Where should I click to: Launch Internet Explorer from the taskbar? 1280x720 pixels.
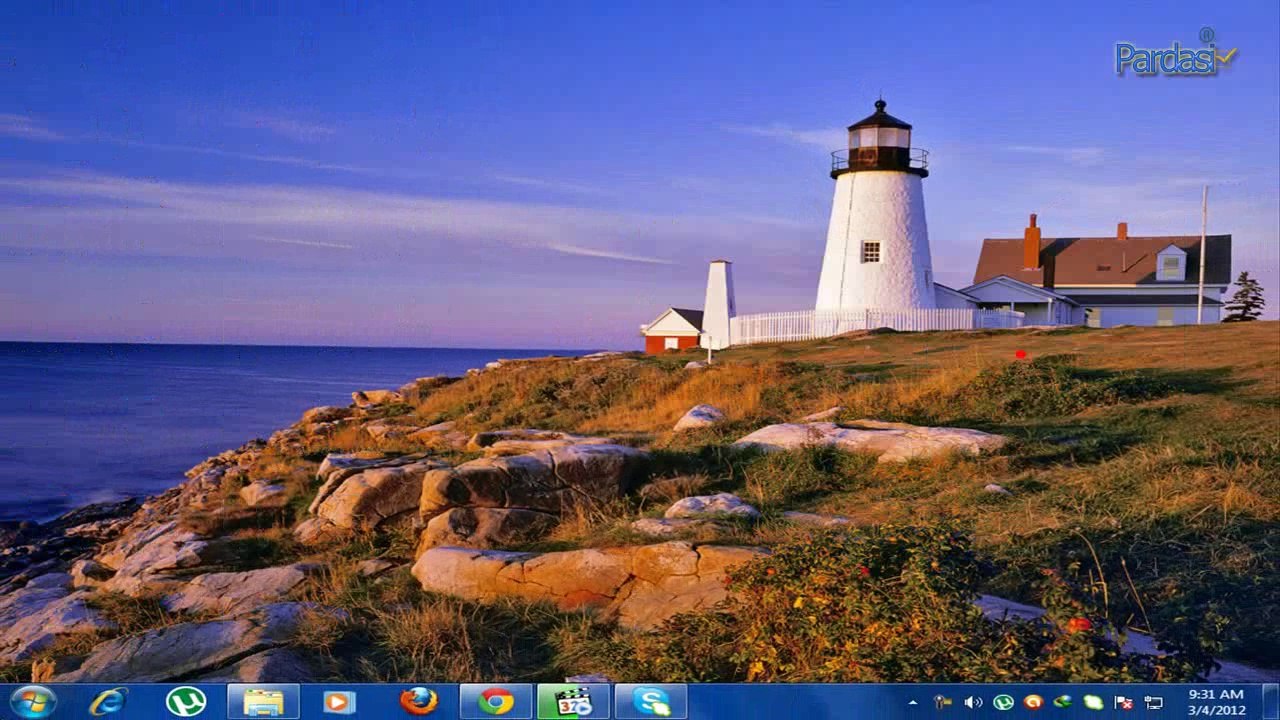click(108, 701)
